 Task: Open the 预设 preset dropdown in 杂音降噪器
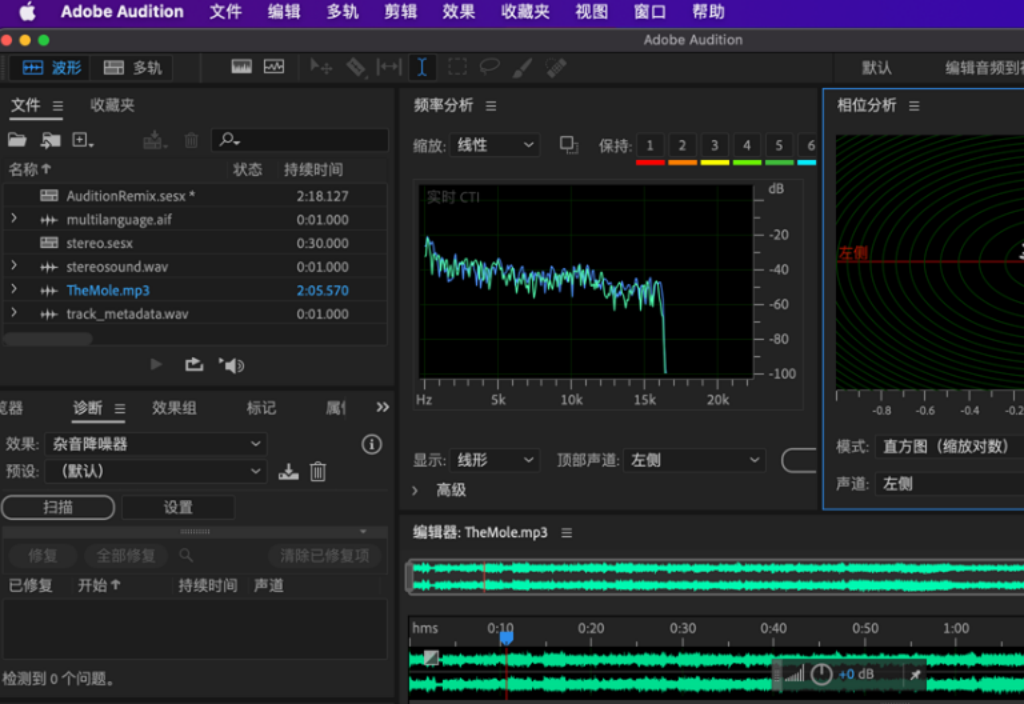click(x=155, y=470)
